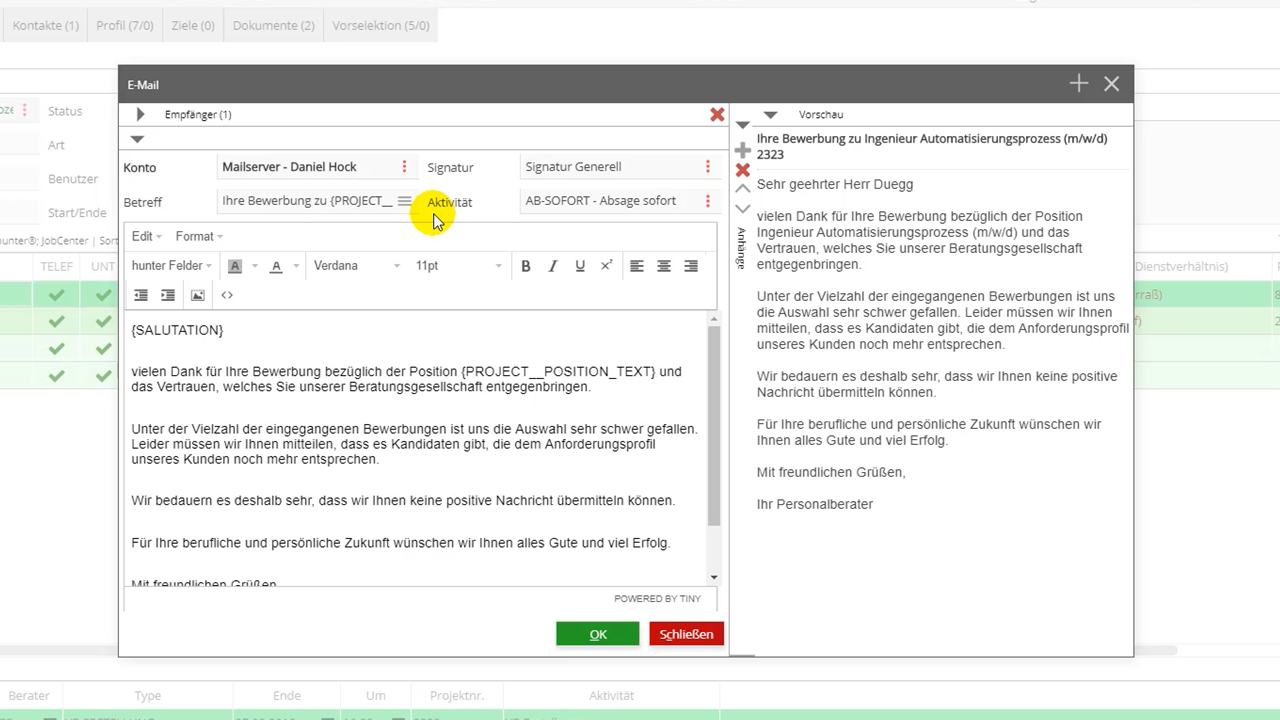Remove attachment with the side red X
The image size is (1280, 720).
pyautogui.click(x=742, y=170)
